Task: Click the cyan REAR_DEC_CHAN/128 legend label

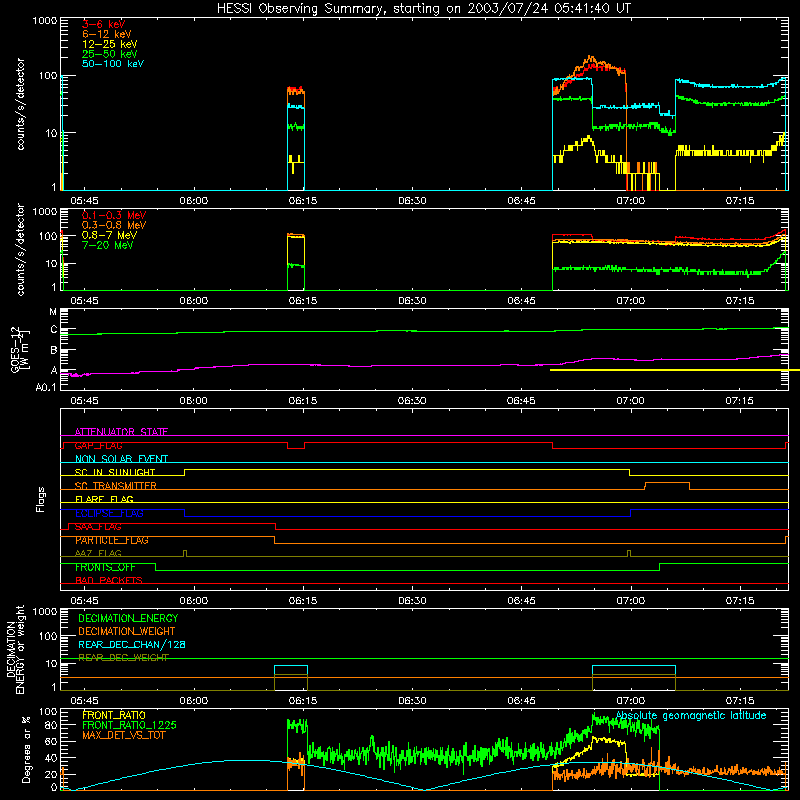Action: coord(132,644)
